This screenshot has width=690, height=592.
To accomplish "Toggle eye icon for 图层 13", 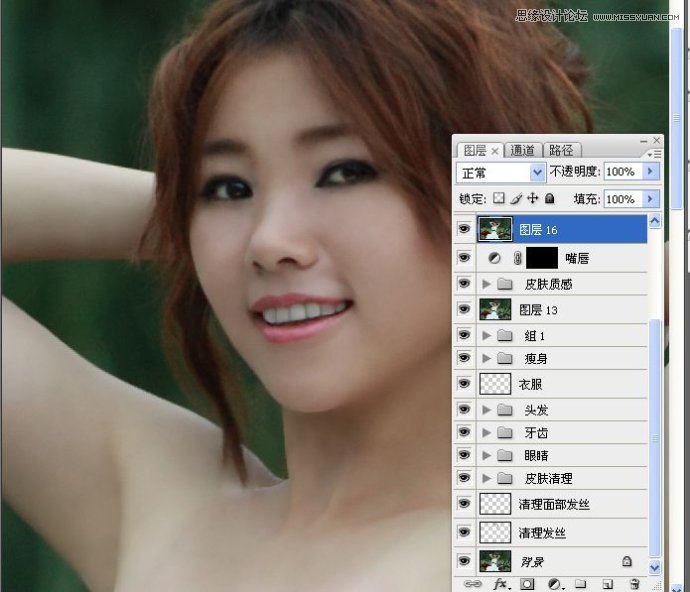I will coord(464,309).
